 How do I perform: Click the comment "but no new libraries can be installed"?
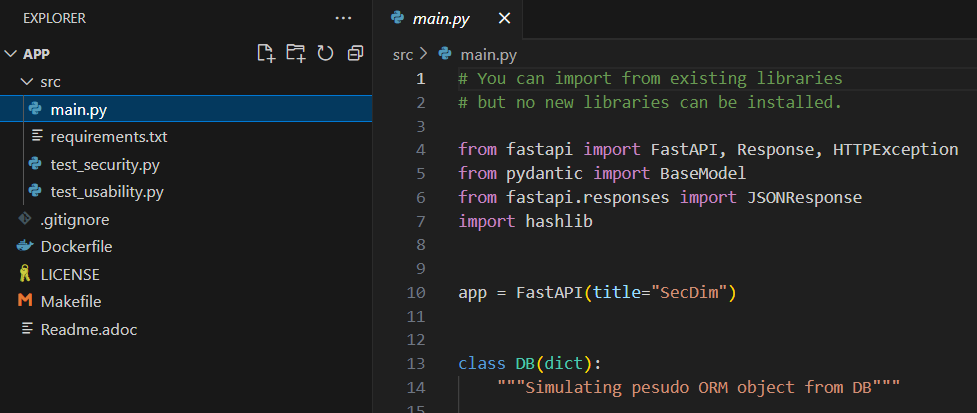[650, 102]
